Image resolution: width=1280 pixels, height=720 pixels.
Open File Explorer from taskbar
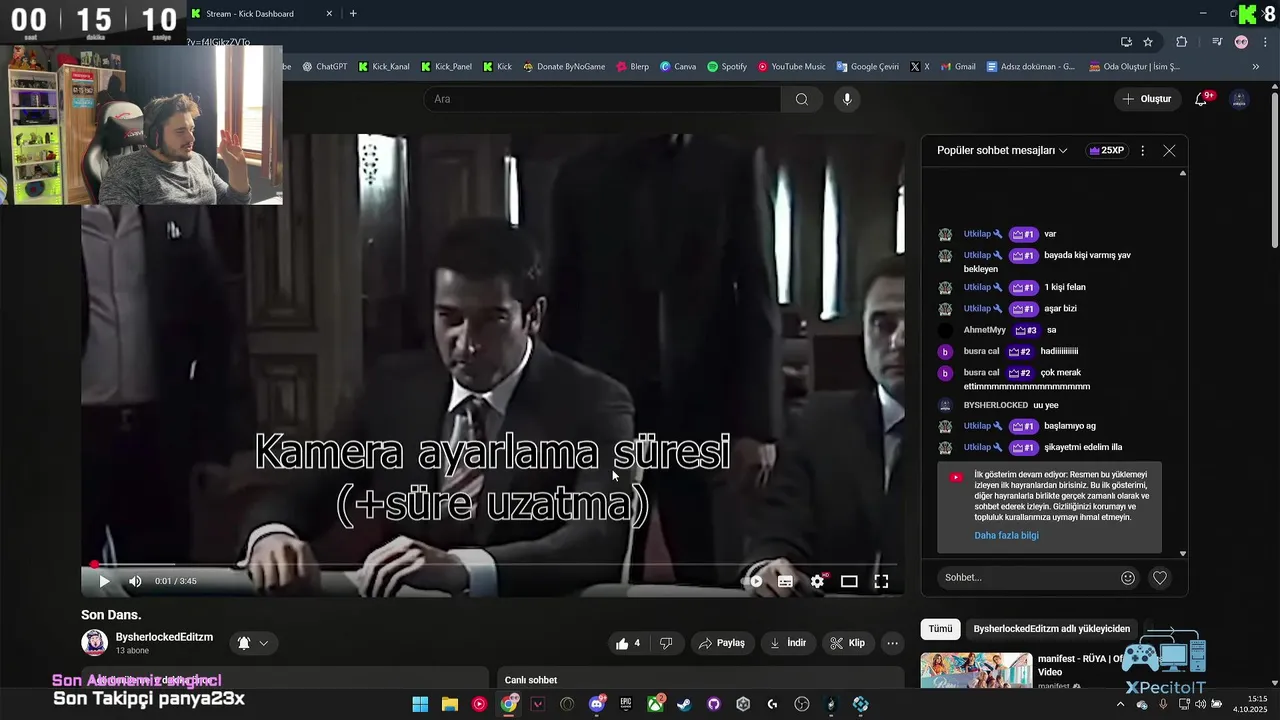pos(450,704)
